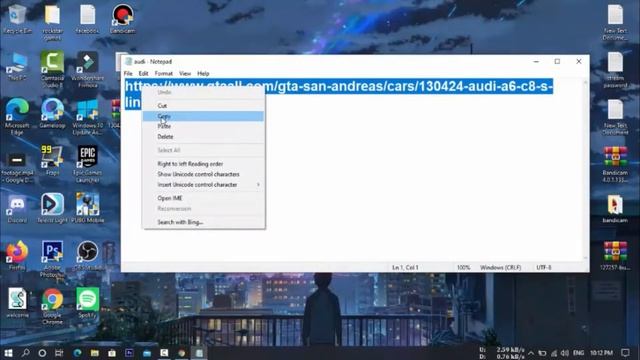Open the Help menu in Notepad
This screenshot has width=640, height=360.
click(203, 73)
